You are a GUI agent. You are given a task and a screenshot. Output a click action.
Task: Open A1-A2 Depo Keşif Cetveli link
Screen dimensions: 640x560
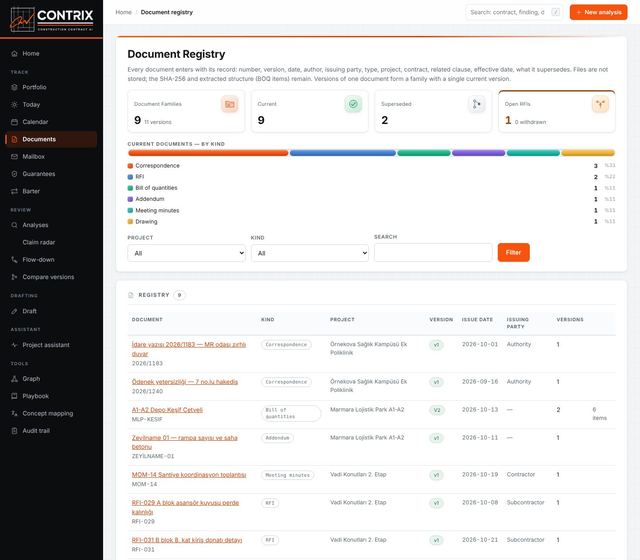pos(167,410)
